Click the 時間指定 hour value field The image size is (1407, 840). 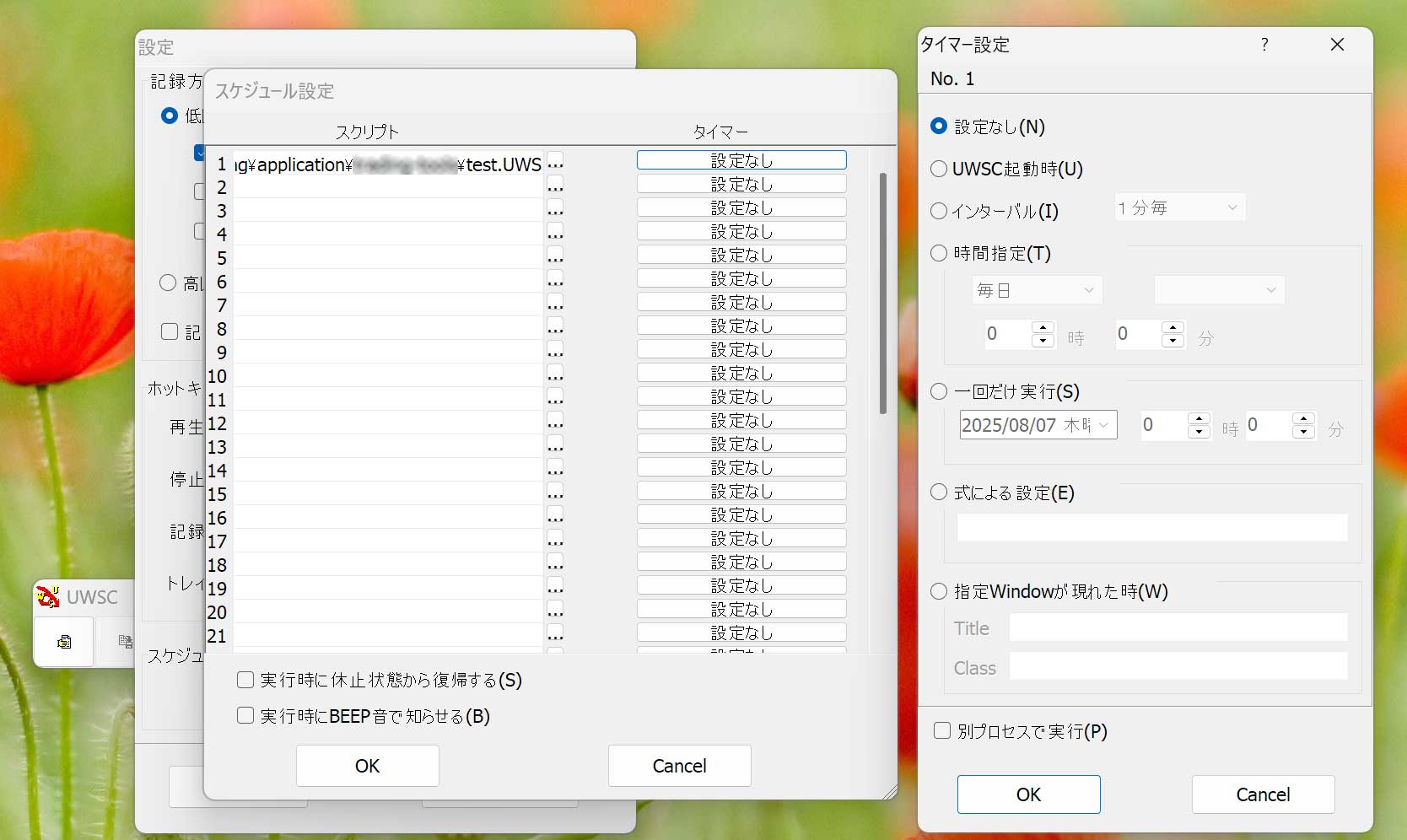pos(1008,334)
